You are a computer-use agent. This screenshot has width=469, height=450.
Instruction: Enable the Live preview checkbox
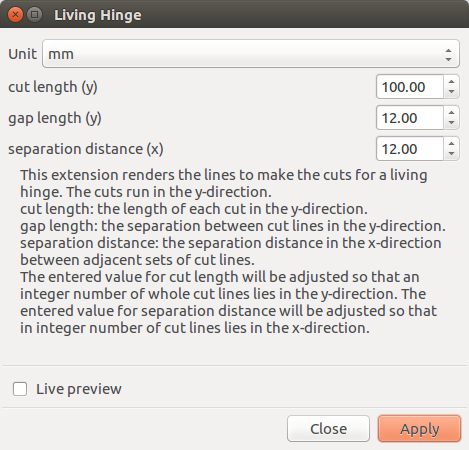[20, 389]
